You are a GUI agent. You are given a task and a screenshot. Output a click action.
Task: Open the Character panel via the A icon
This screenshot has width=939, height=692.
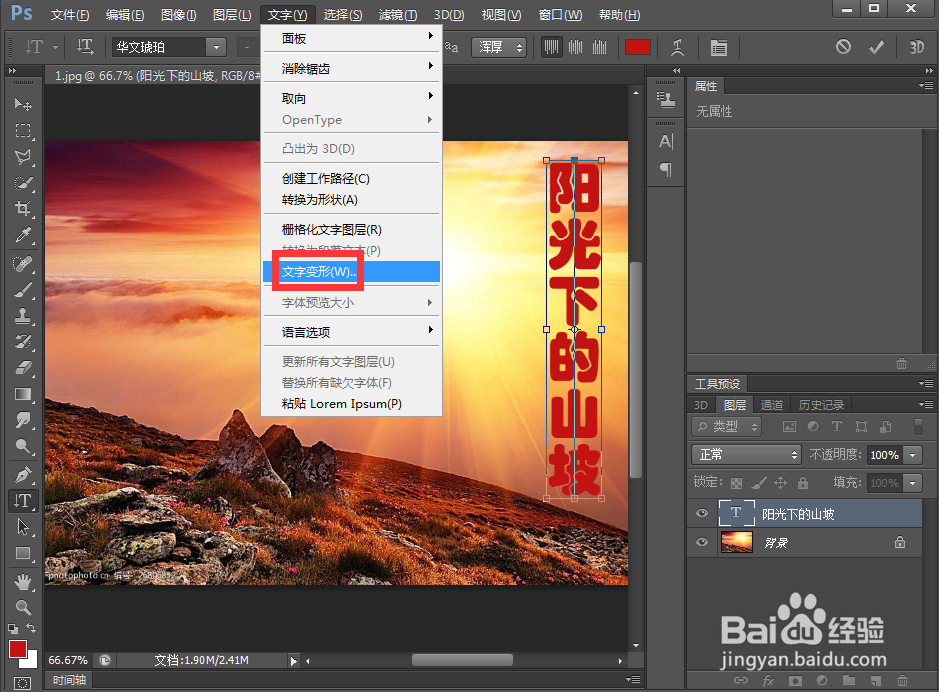[x=666, y=141]
